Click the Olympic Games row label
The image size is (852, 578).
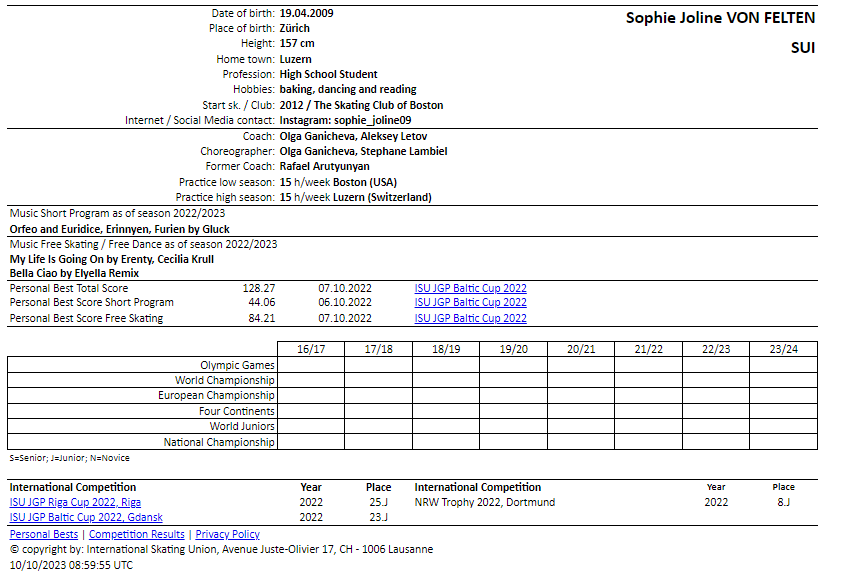click(x=237, y=365)
